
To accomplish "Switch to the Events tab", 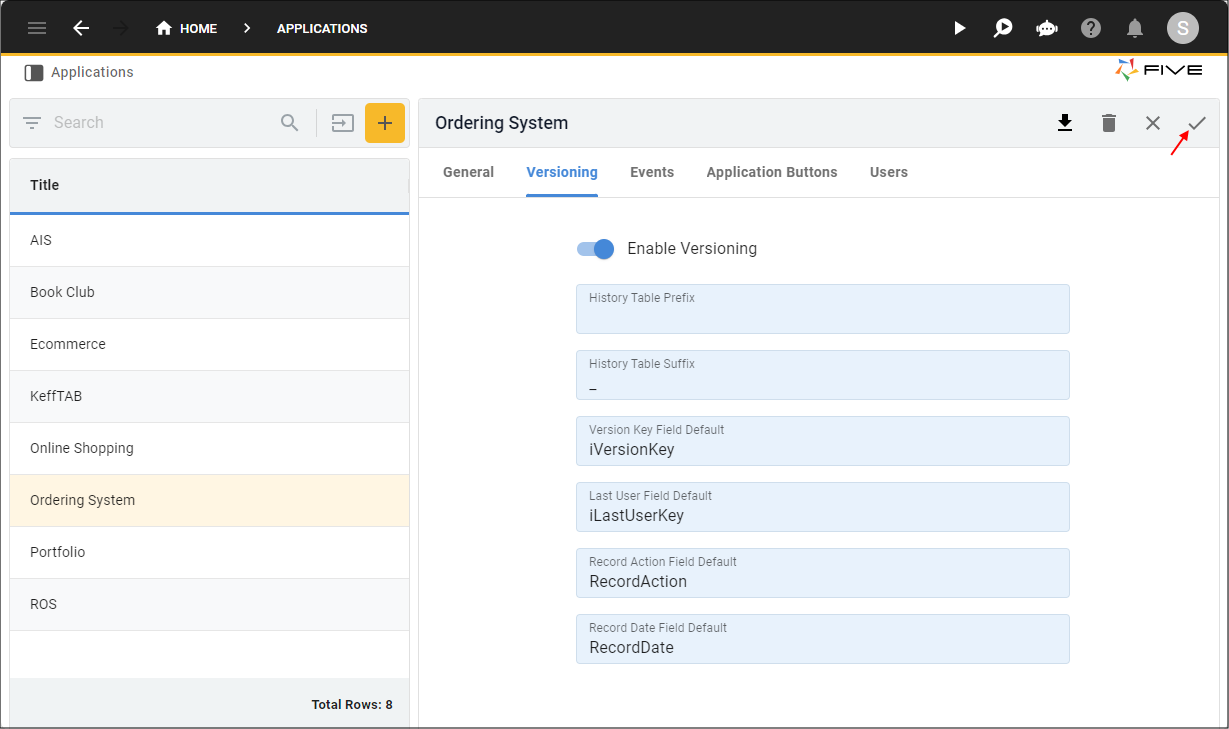I will click(652, 172).
